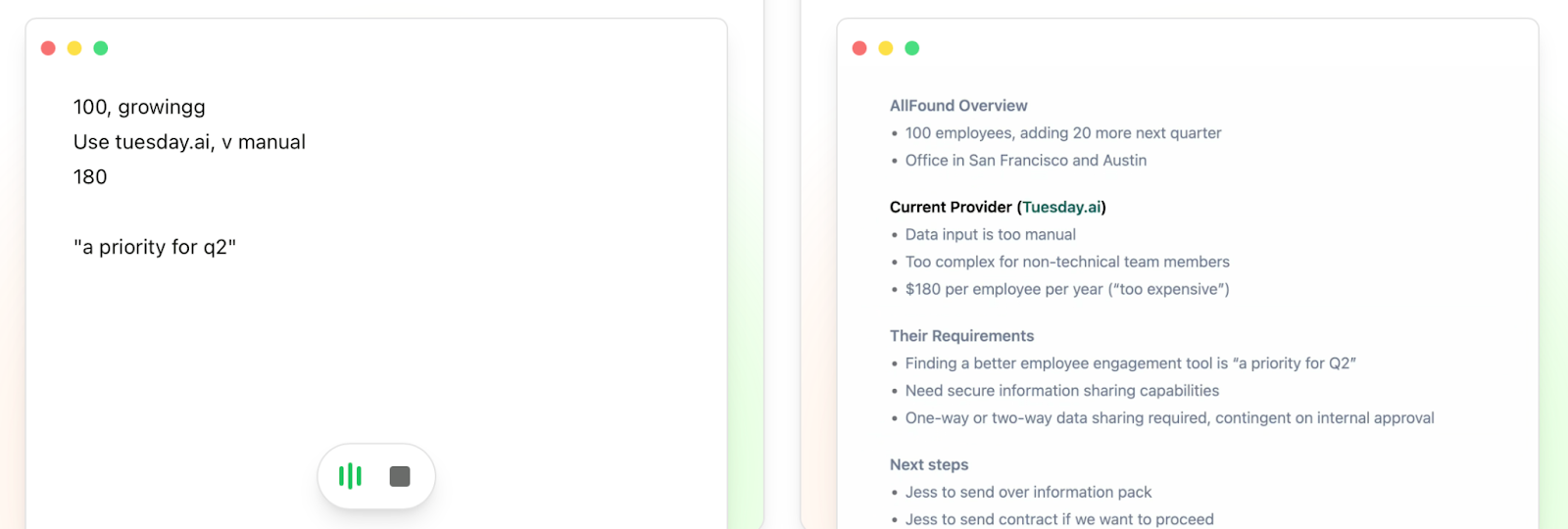The height and width of the screenshot is (529, 1568).
Task: Select the "$180 per employee per year" bullet
Action: click(x=1067, y=289)
